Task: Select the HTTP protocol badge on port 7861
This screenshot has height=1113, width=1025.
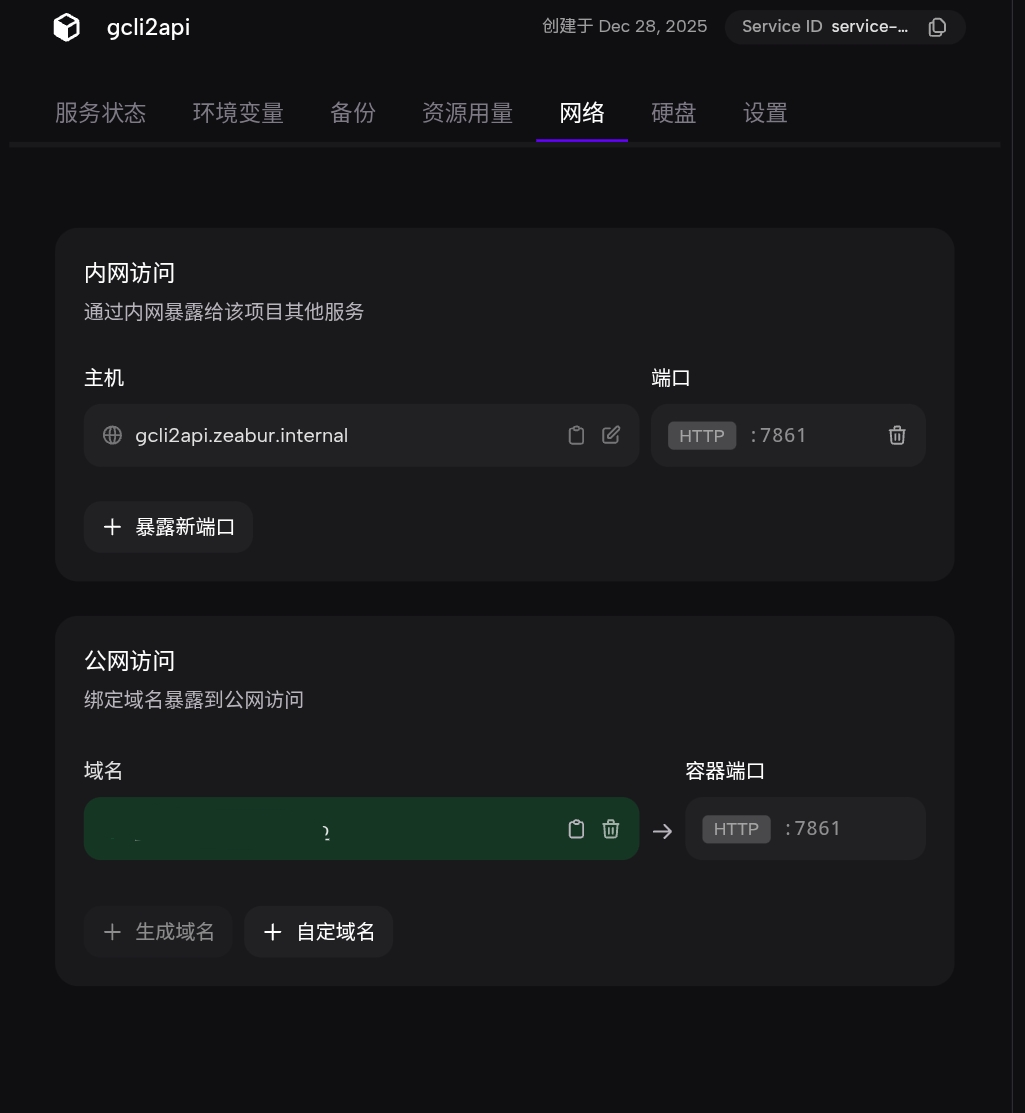Action: click(x=701, y=435)
